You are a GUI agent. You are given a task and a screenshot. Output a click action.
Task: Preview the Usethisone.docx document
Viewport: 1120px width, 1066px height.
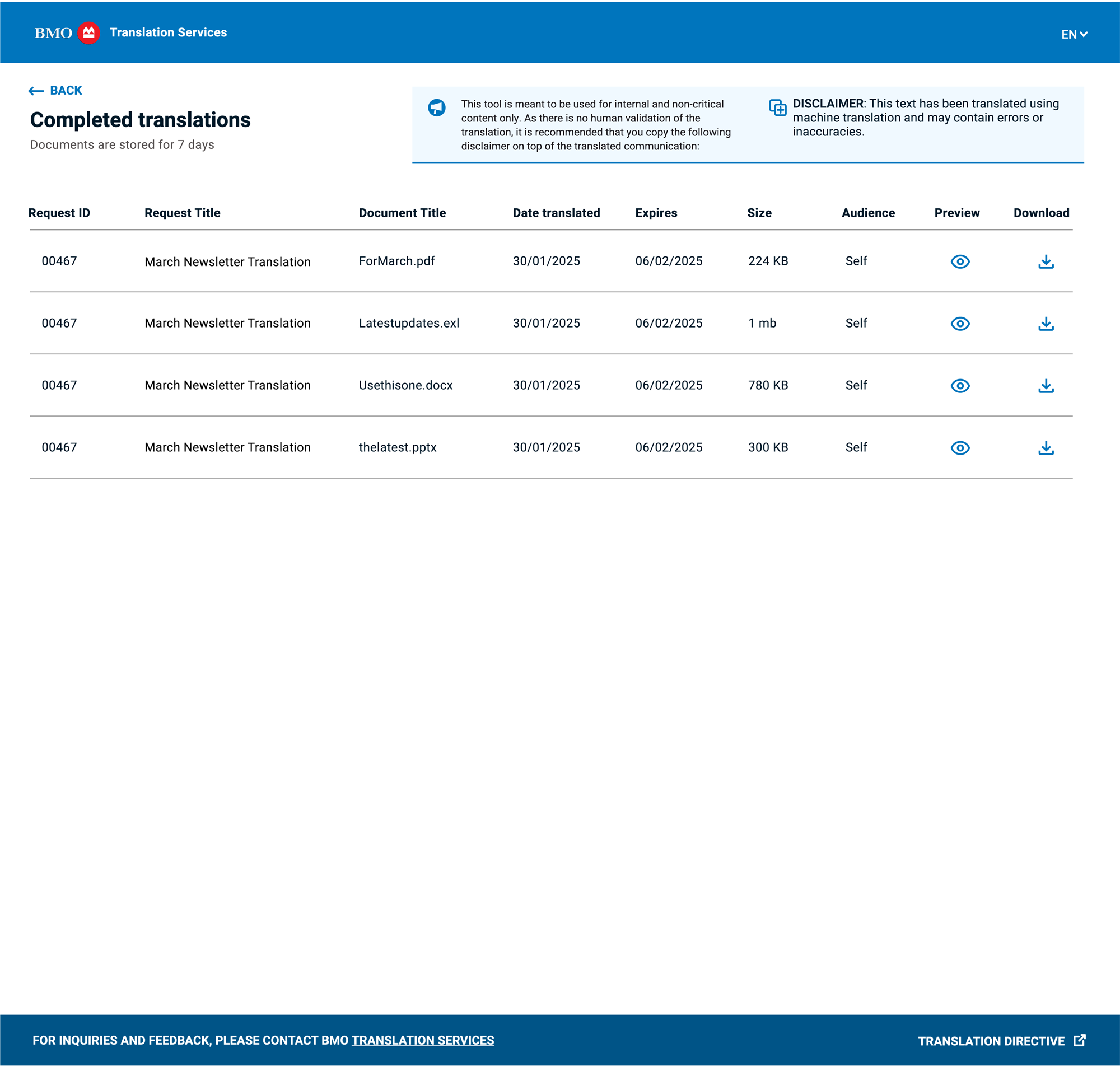tap(960, 386)
